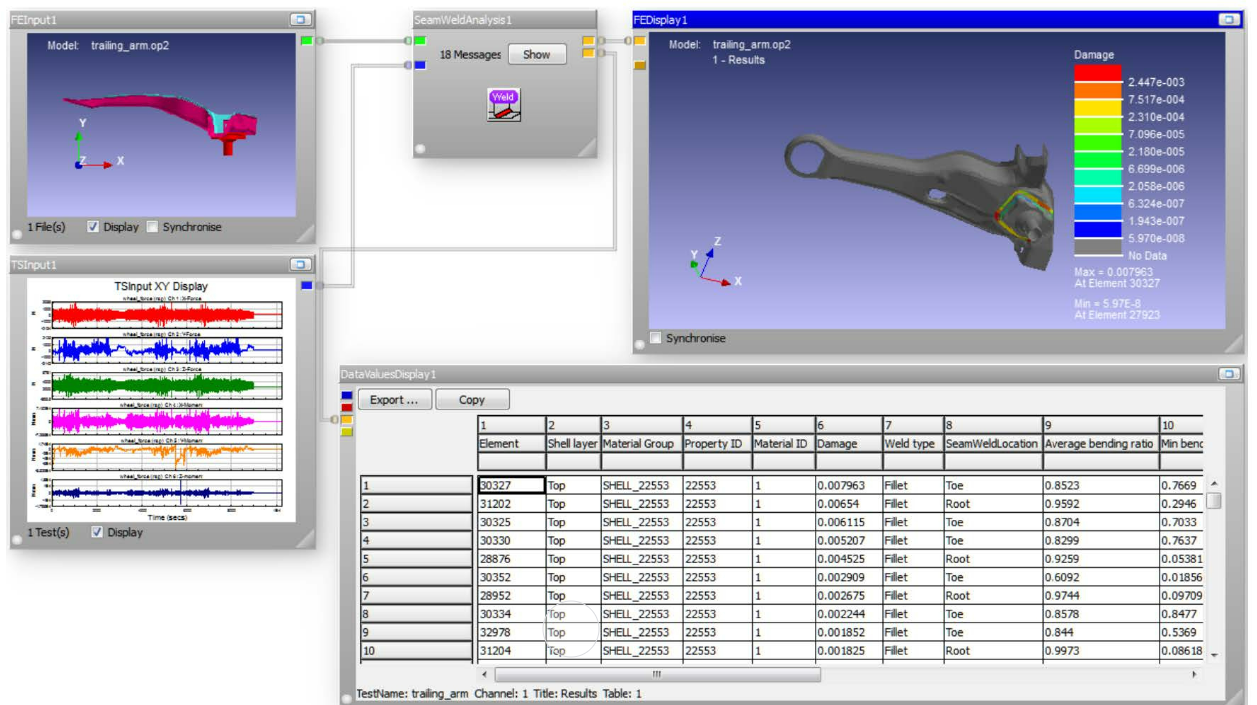Enable Synchronise in the FEInput1 glyph
The height and width of the screenshot is (705, 1257).
[x=152, y=227]
